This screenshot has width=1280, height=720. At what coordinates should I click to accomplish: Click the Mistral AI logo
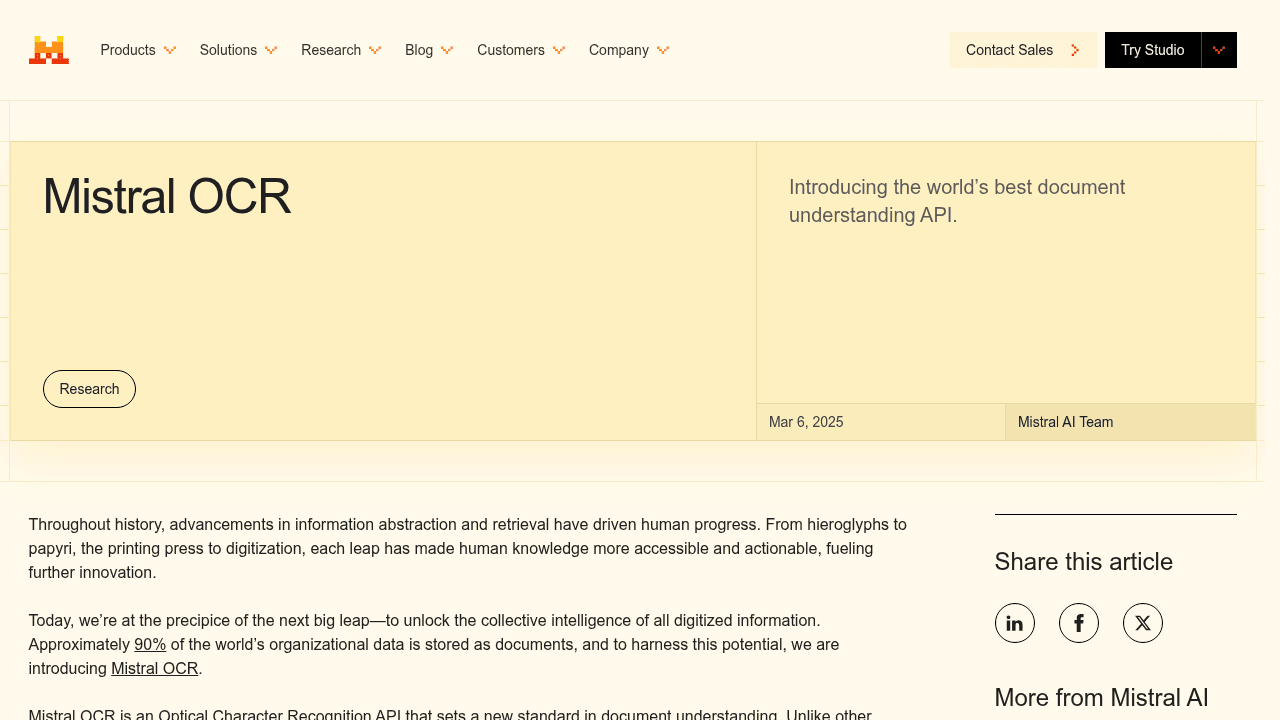click(49, 50)
